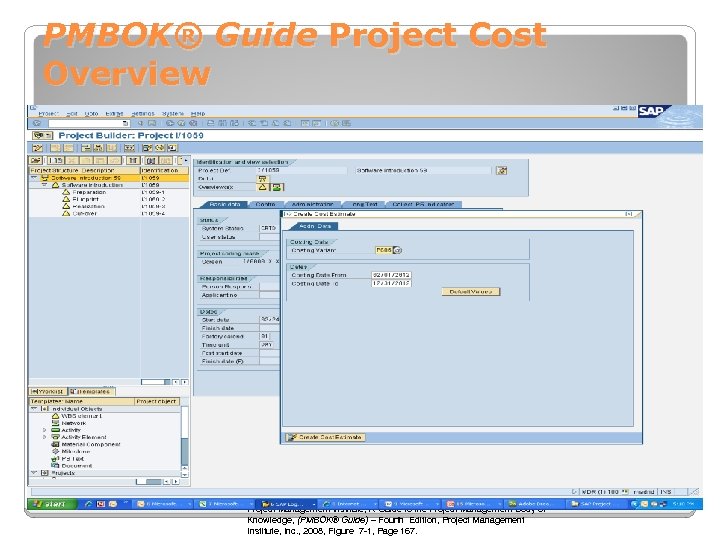Click the green network overview icon
This screenshot has width=720, height=540.
coord(277,187)
